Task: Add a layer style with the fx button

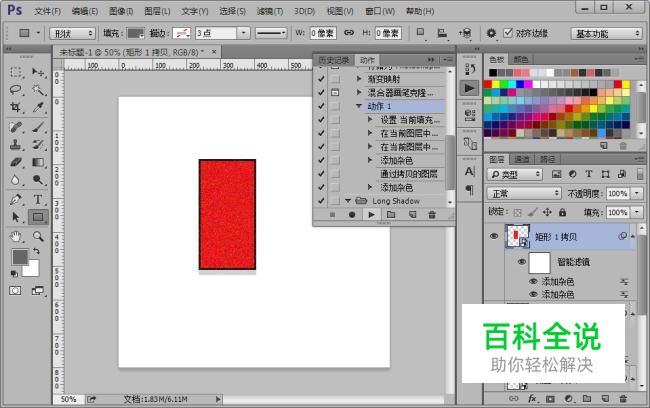Action: pos(532,398)
